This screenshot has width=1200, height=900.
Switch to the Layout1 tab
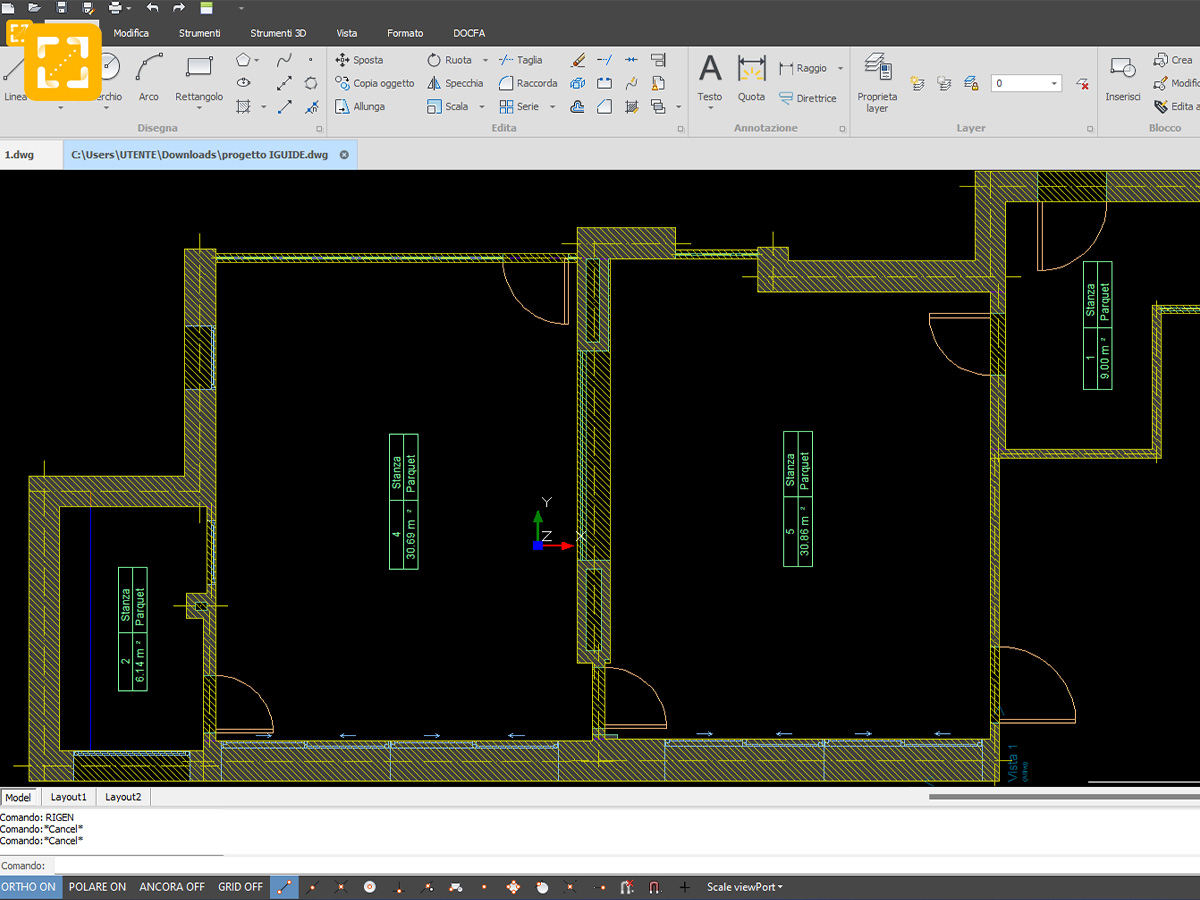pos(69,797)
